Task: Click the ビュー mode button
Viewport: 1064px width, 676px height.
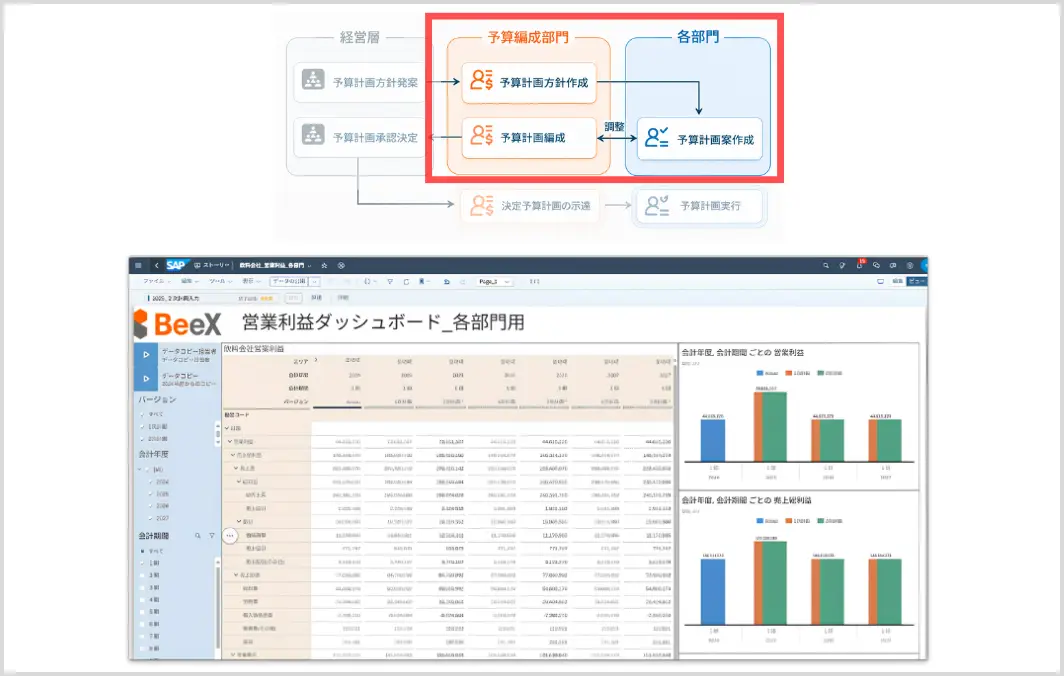Action: 917,281
